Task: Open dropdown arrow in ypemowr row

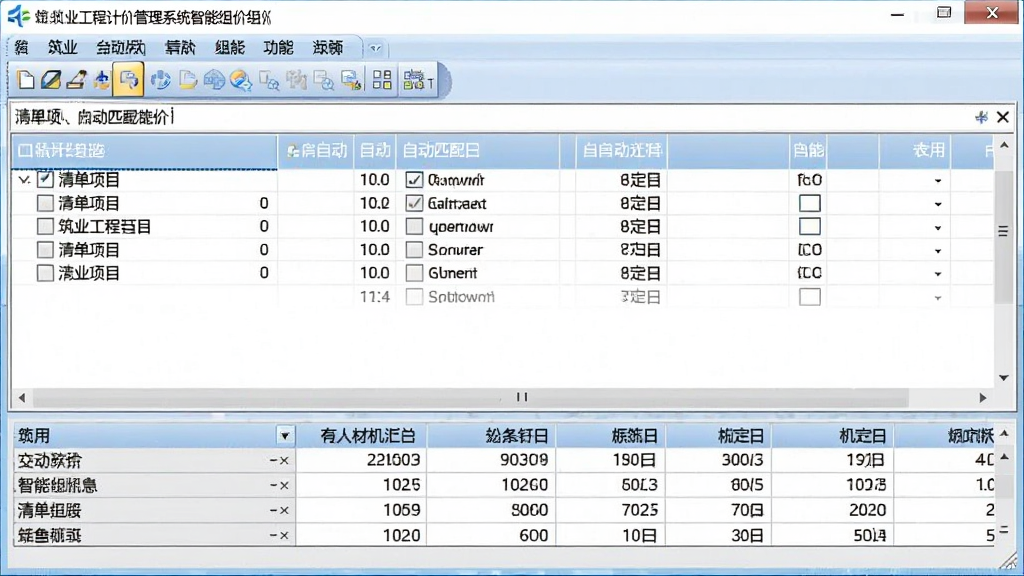Action: pos(938,228)
